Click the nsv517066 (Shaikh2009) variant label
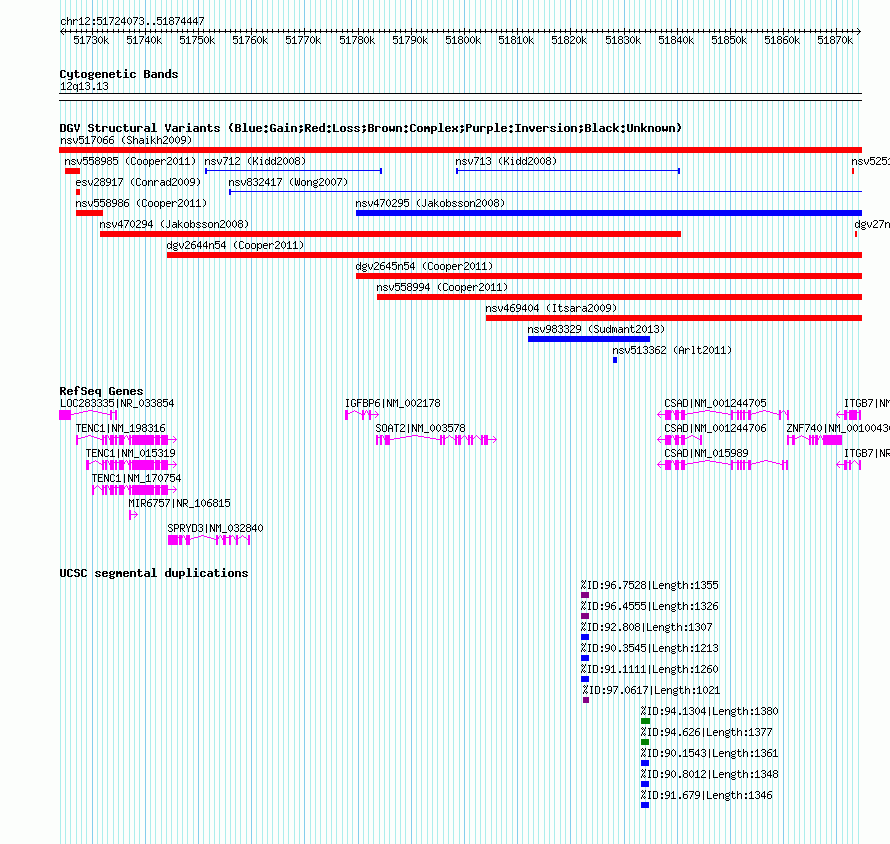This screenshot has width=890, height=844. pyautogui.click(x=126, y=140)
